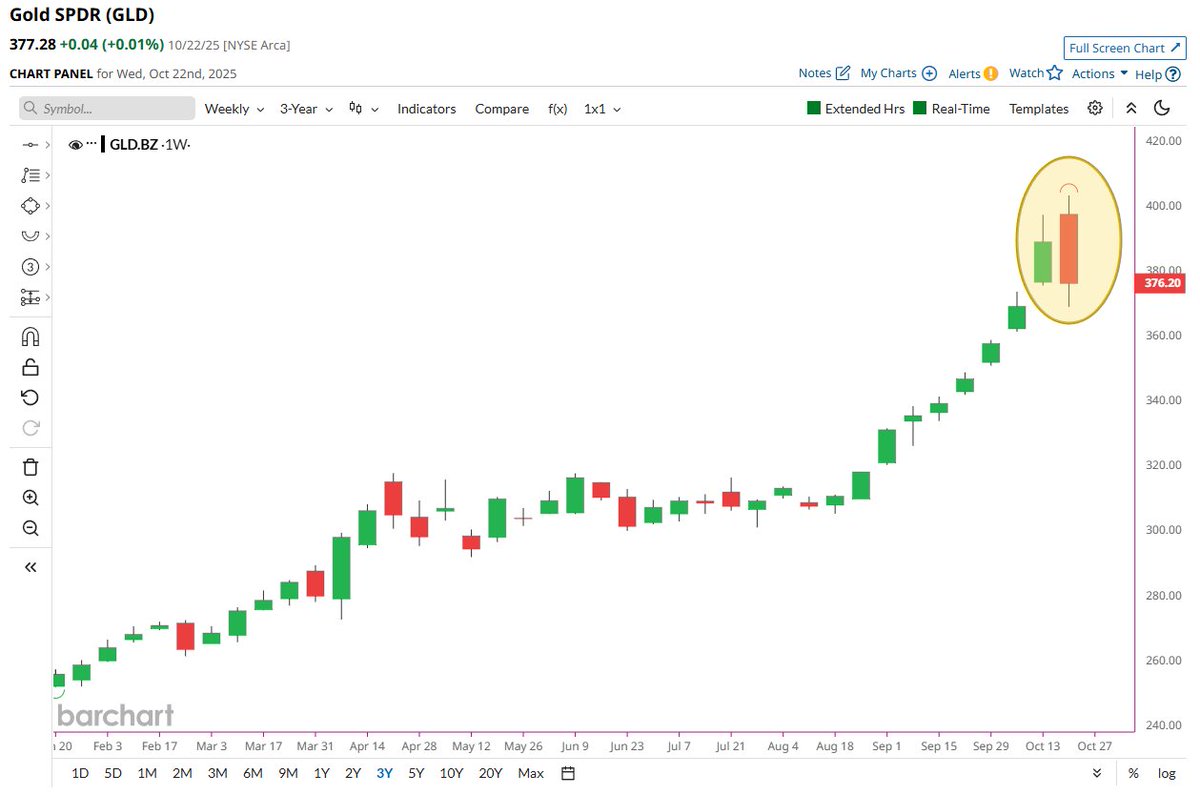Set chart range to 9M
This screenshot has width=1200, height=795.
(x=289, y=773)
